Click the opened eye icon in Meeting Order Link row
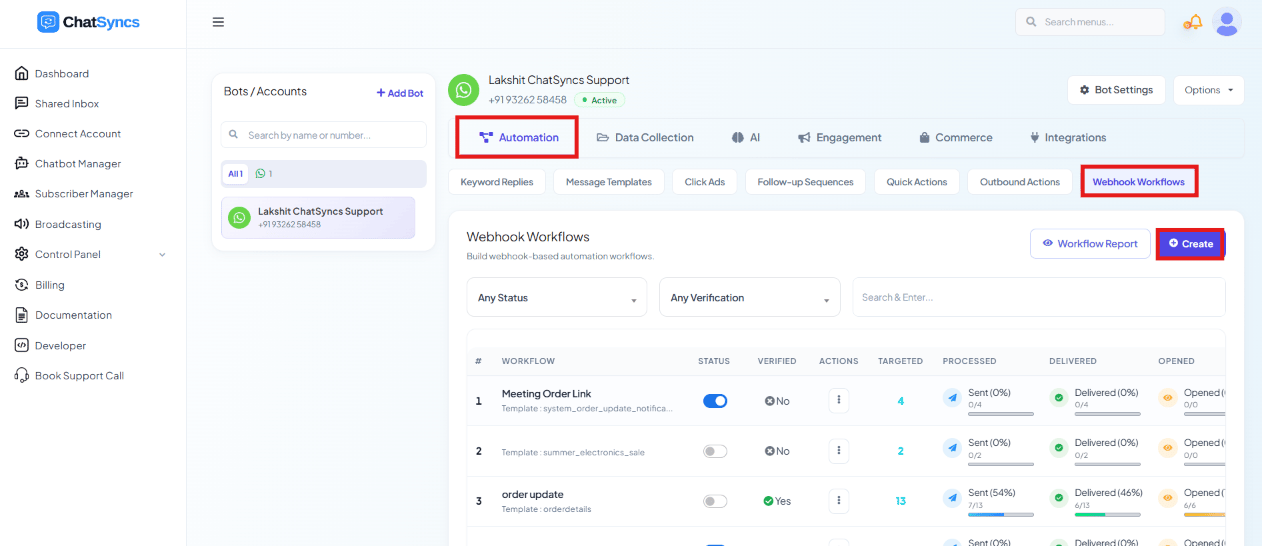Screen dimensions: 1262x546 pyautogui.click(x=1167, y=398)
